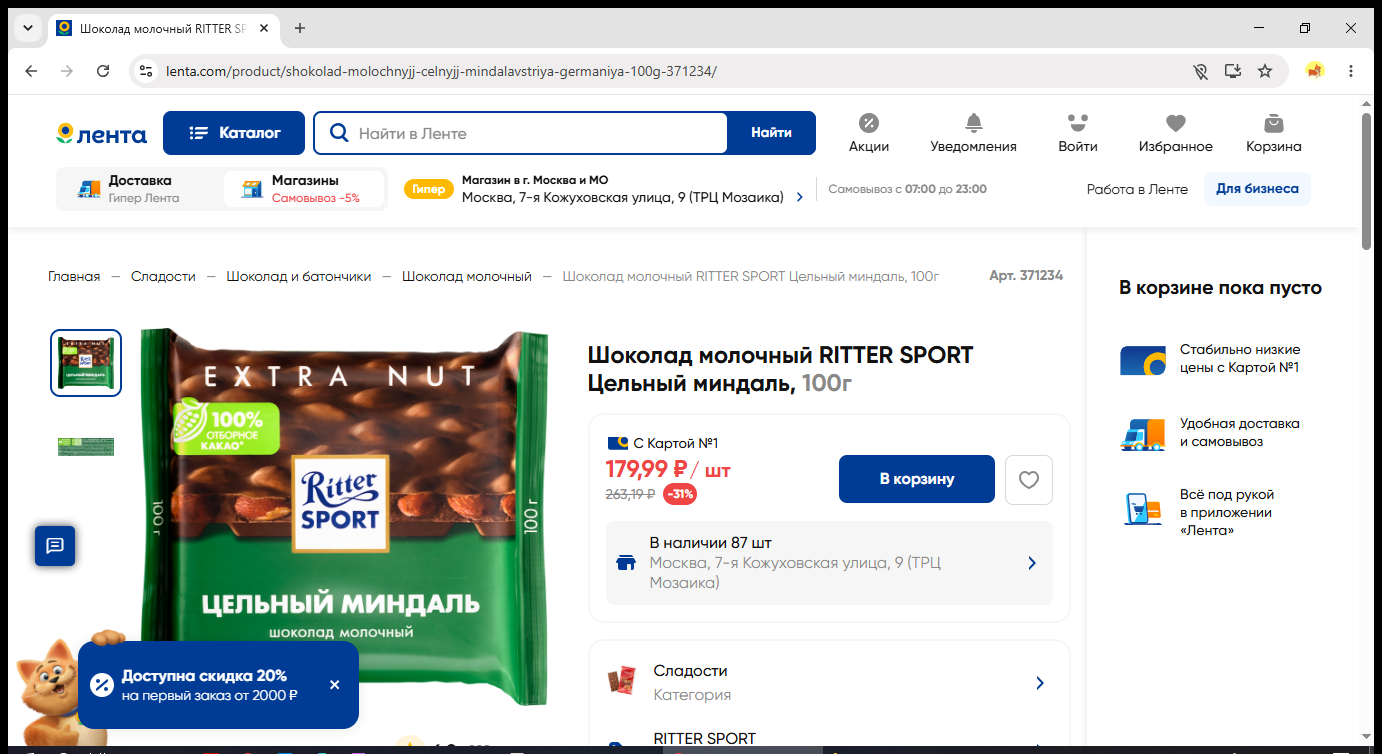Screen dimensions: 1382x754
Task: Open the site information icon in address bar
Action: (x=146, y=71)
